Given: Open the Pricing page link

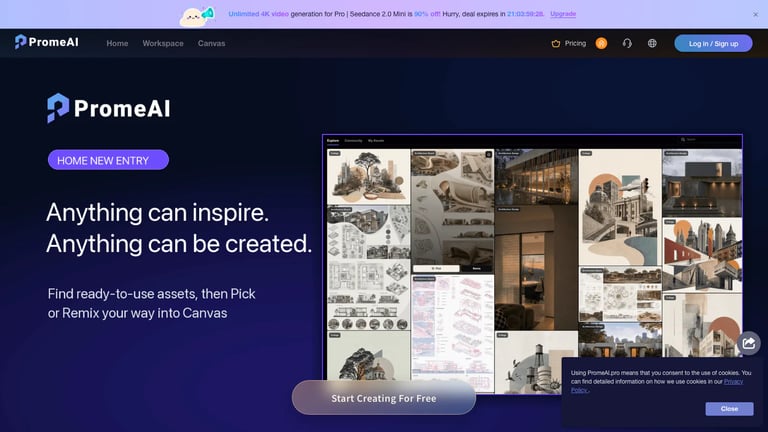Looking at the screenshot, I should click(x=575, y=44).
